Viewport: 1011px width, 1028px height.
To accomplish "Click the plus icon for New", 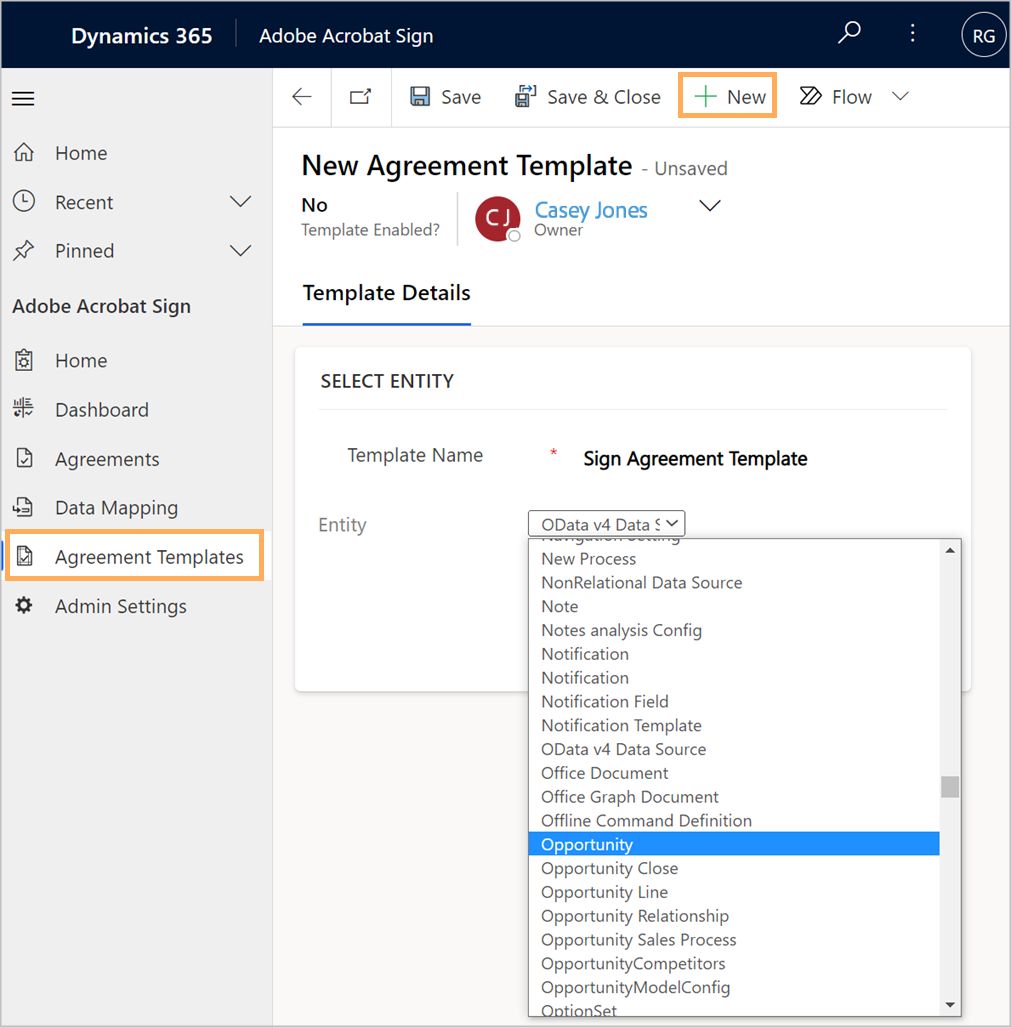I will (x=705, y=96).
